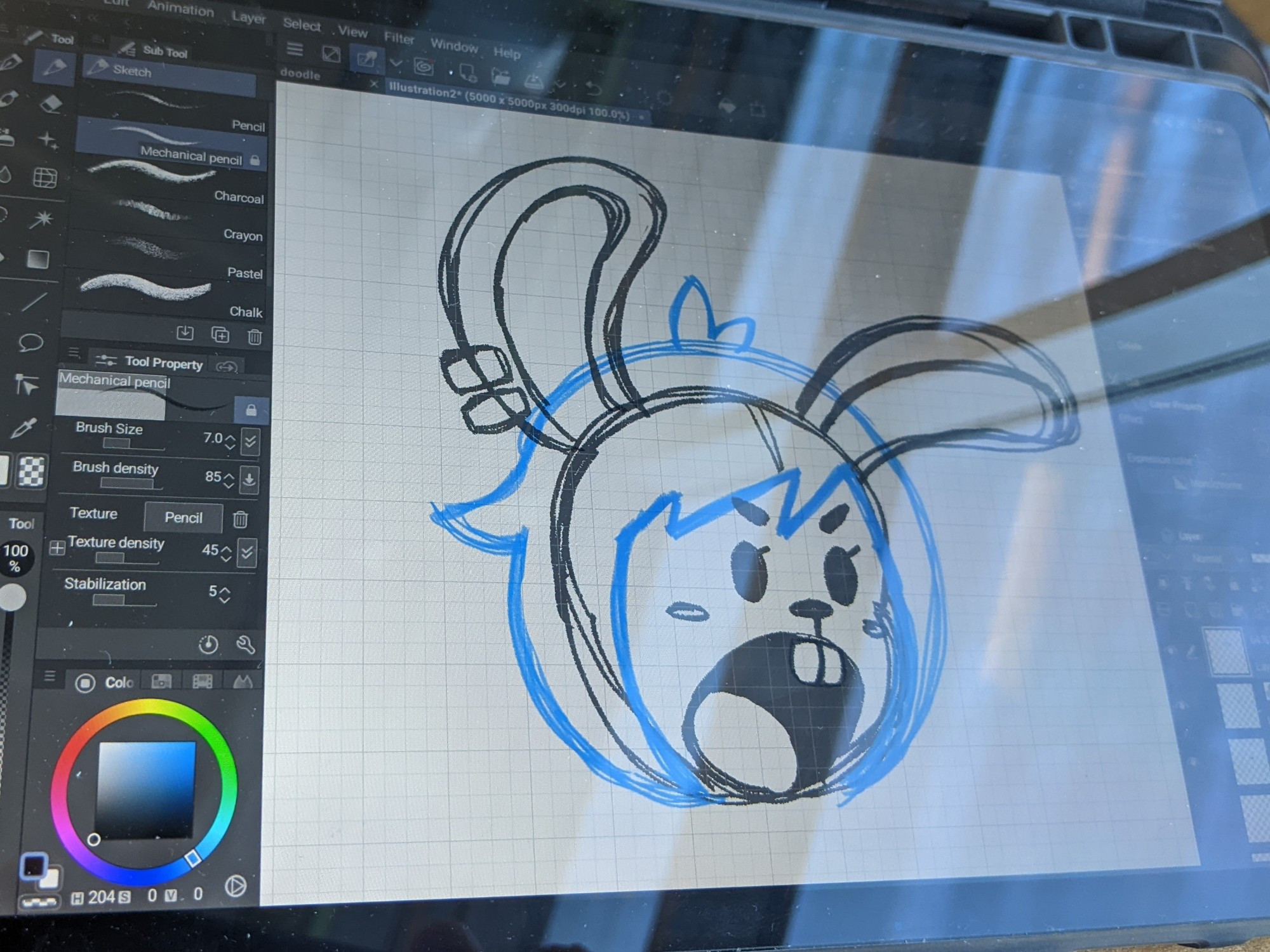Select the Decoration sparkle tool

[48, 140]
